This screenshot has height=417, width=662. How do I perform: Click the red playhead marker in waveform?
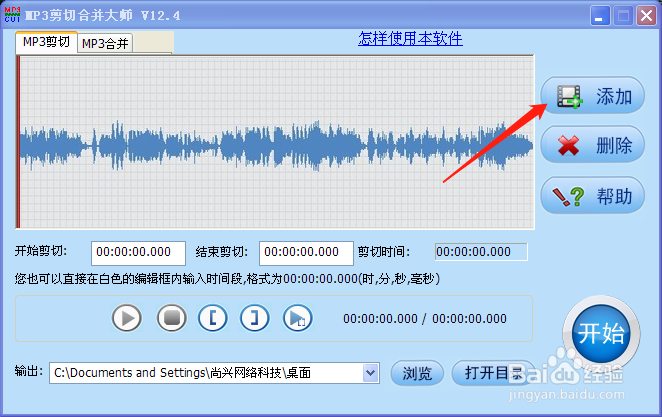(x=18, y=142)
